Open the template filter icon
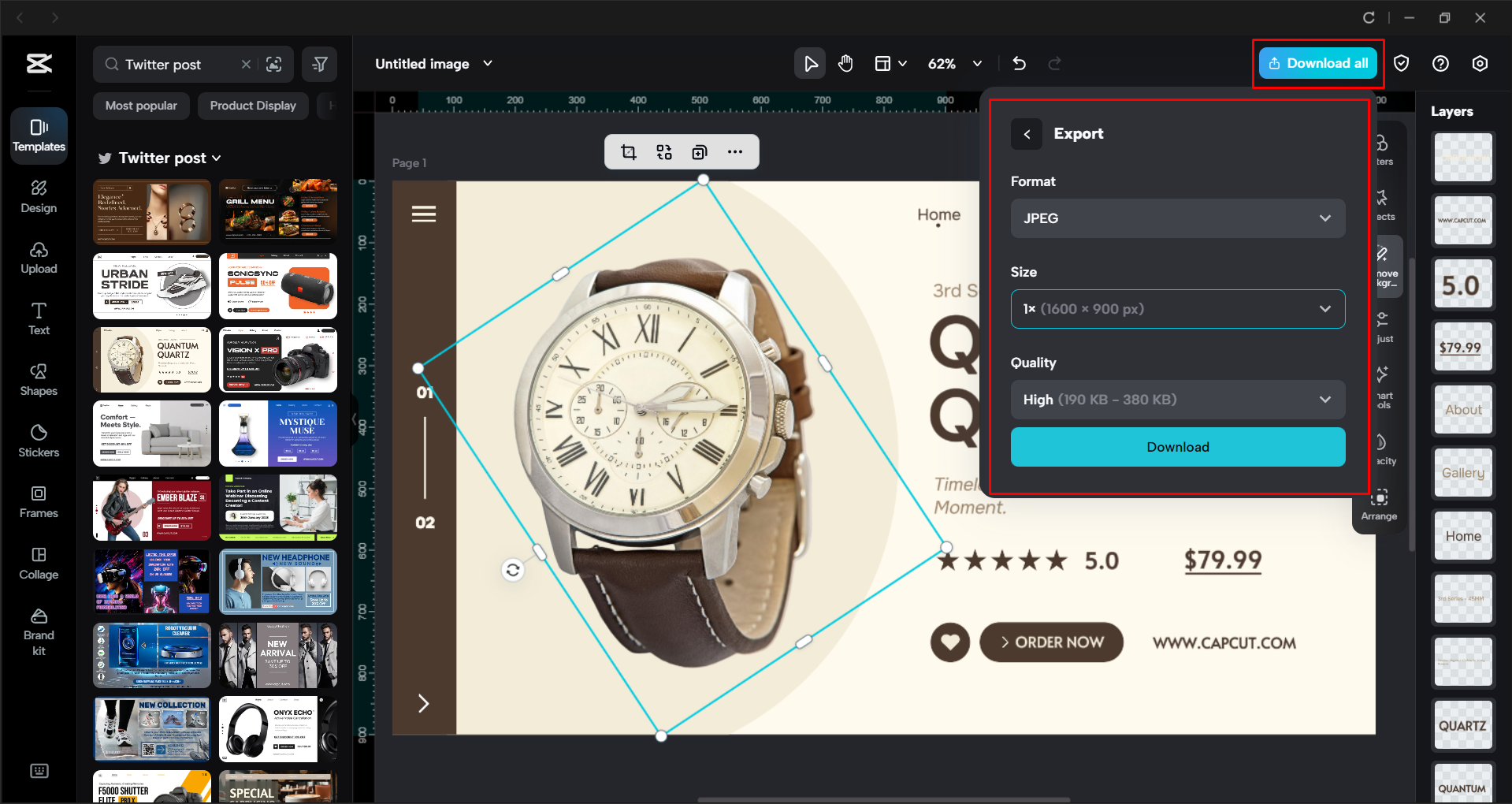This screenshot has height=804, width=1512. [320, 64]
